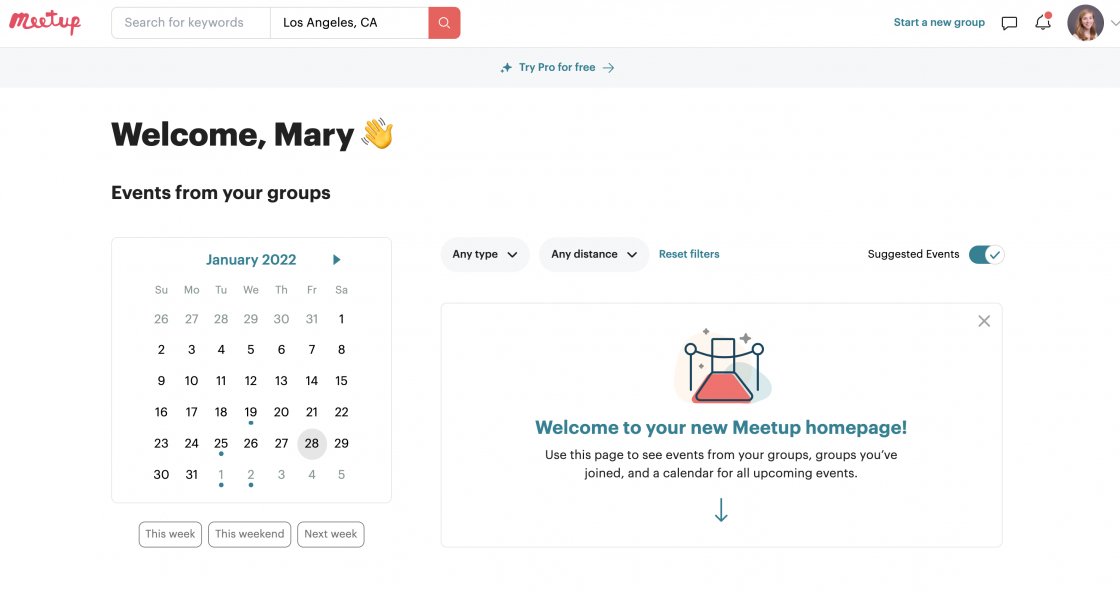
Task: Select January 14 in calendar
Action: [312, 381]
